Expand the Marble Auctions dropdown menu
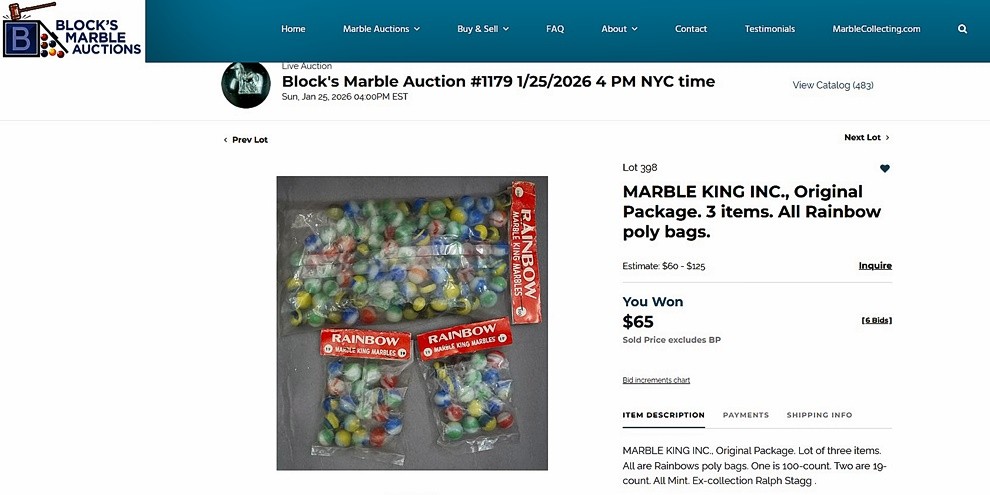This screenshot has width=990, height=495. [x=381, y=29]
